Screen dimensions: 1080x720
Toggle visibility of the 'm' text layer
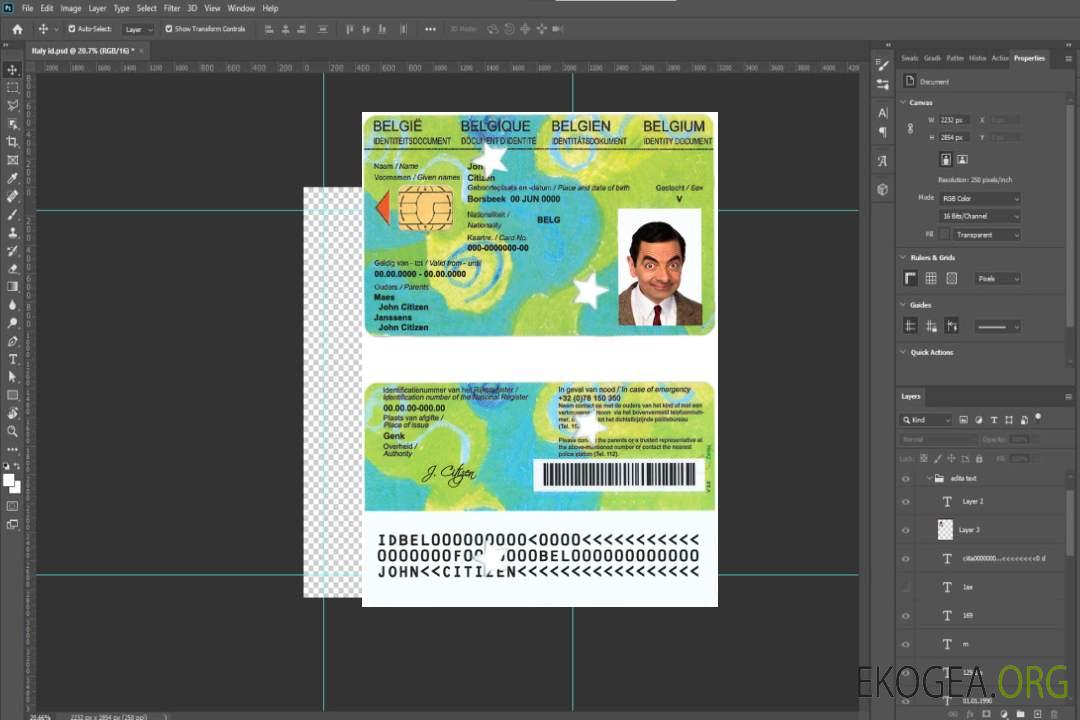pyautogui.click(x=906, y=644)
